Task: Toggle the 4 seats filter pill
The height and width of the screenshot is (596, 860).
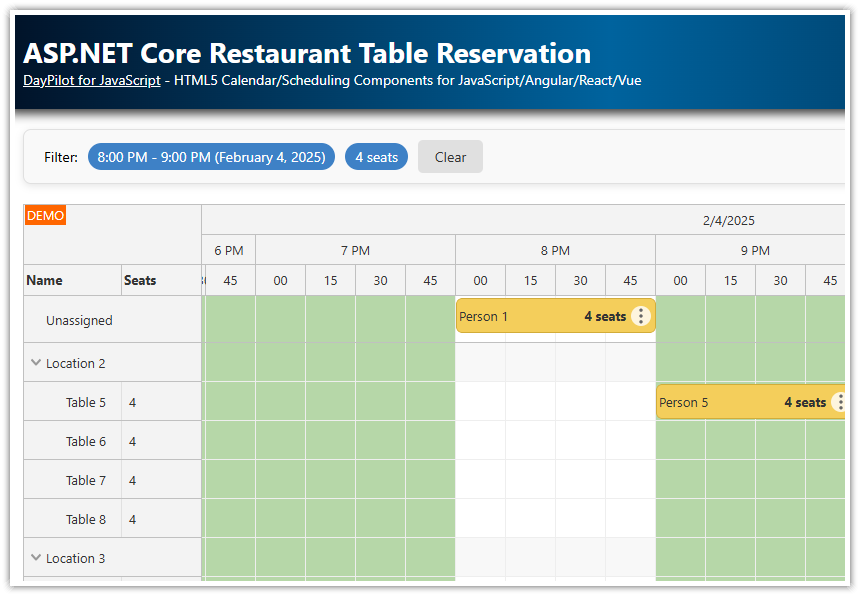Action: pos(376,156)
